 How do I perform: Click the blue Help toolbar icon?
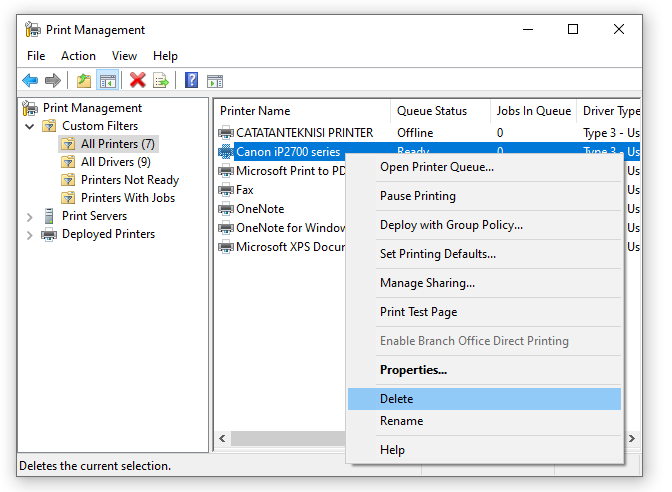point(191,81)
